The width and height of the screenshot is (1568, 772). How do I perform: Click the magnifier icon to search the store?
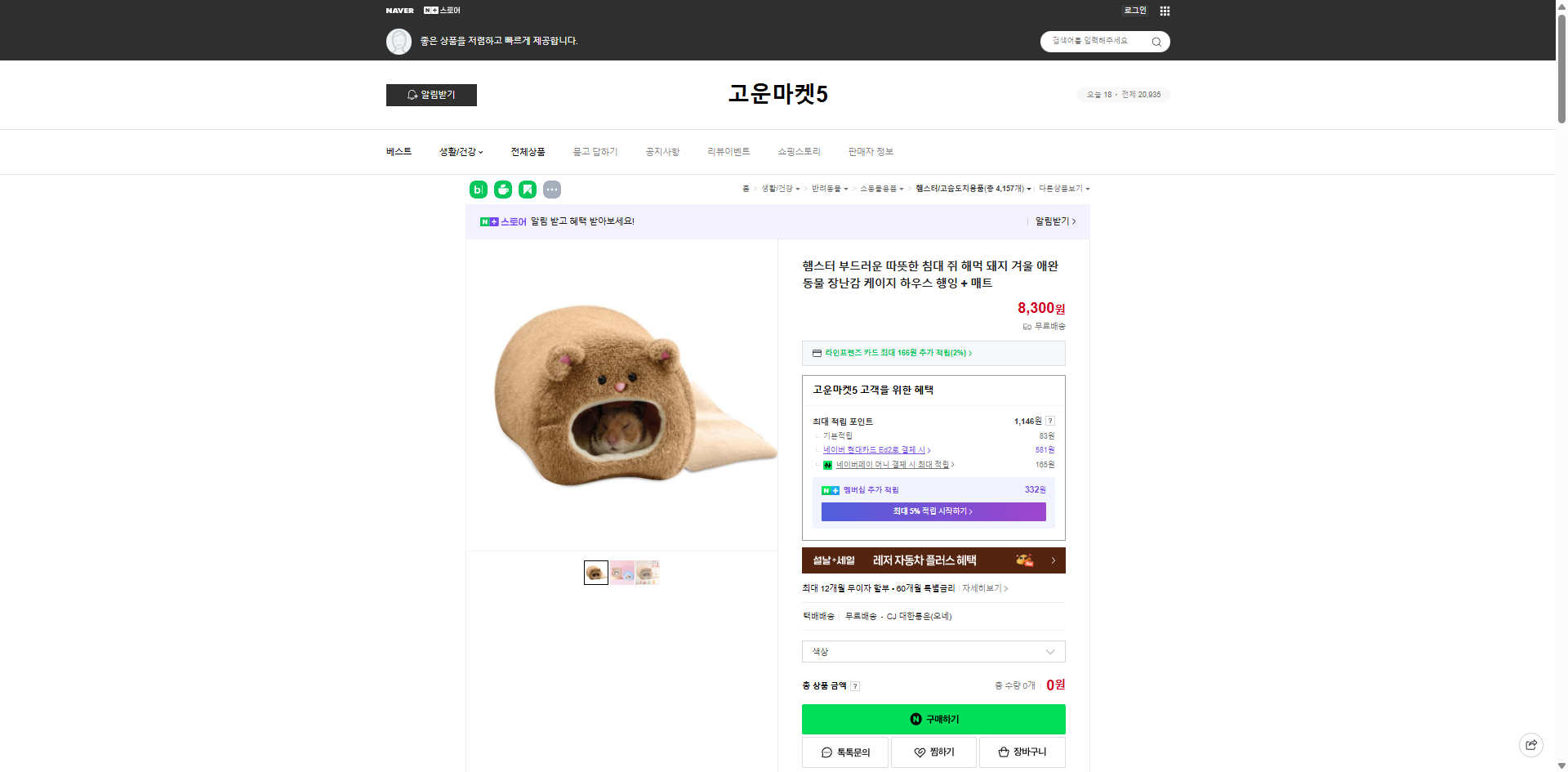1156,42
